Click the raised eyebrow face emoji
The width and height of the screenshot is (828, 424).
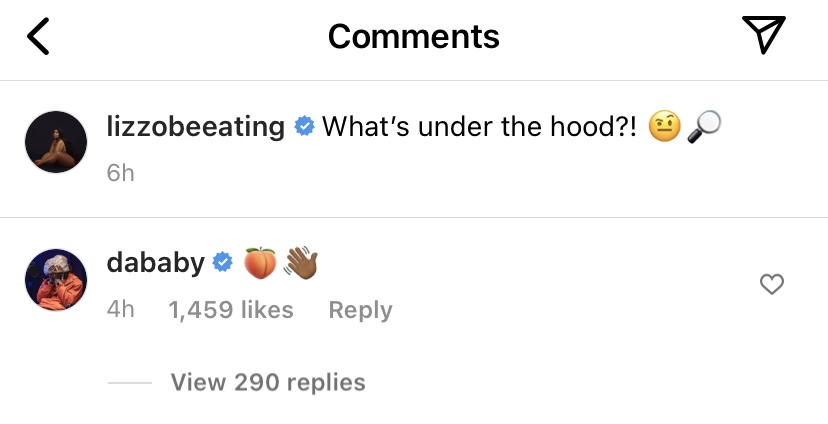(x=664, y=127)
